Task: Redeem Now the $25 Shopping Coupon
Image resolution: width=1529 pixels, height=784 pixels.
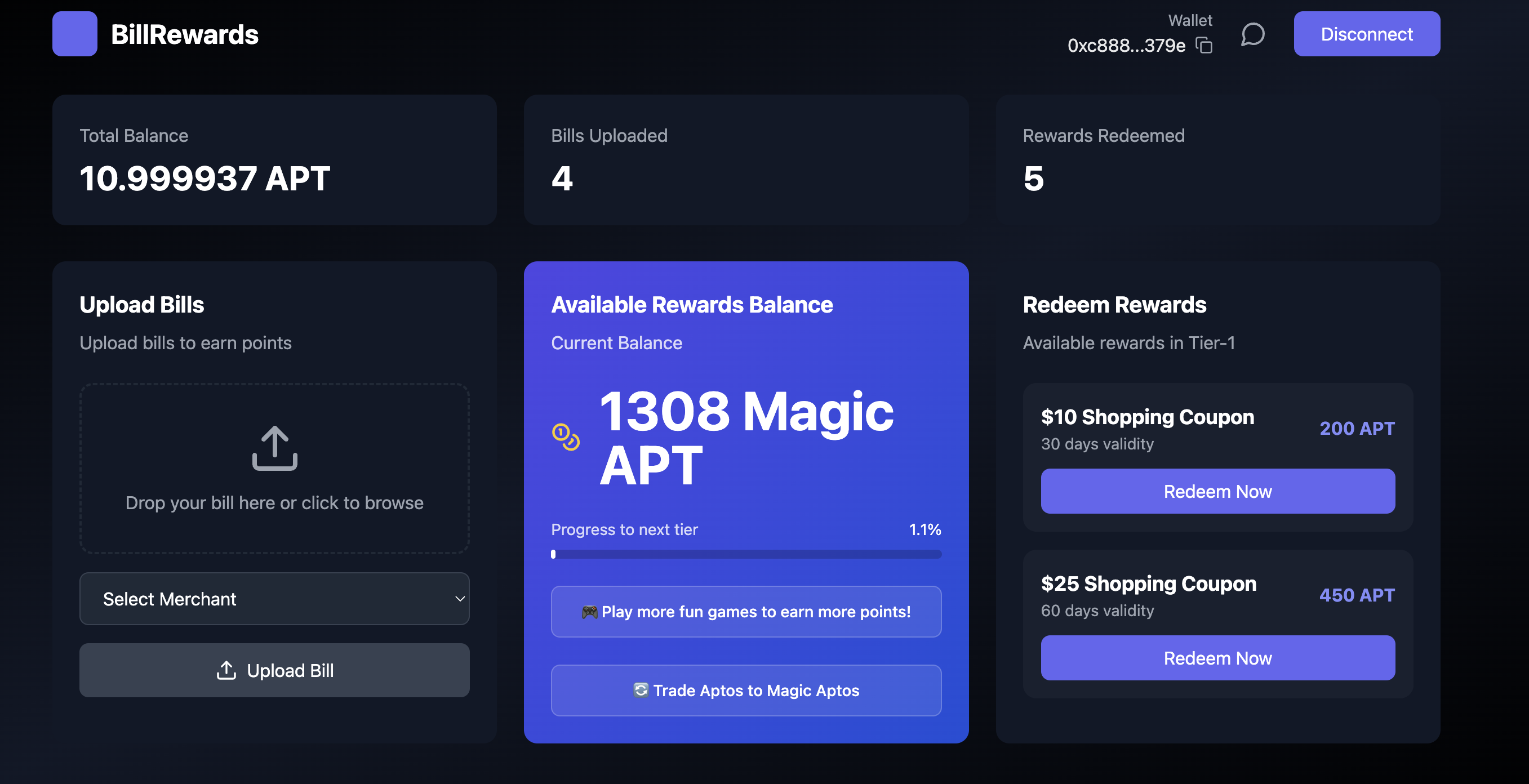Action: [1217, 658]
